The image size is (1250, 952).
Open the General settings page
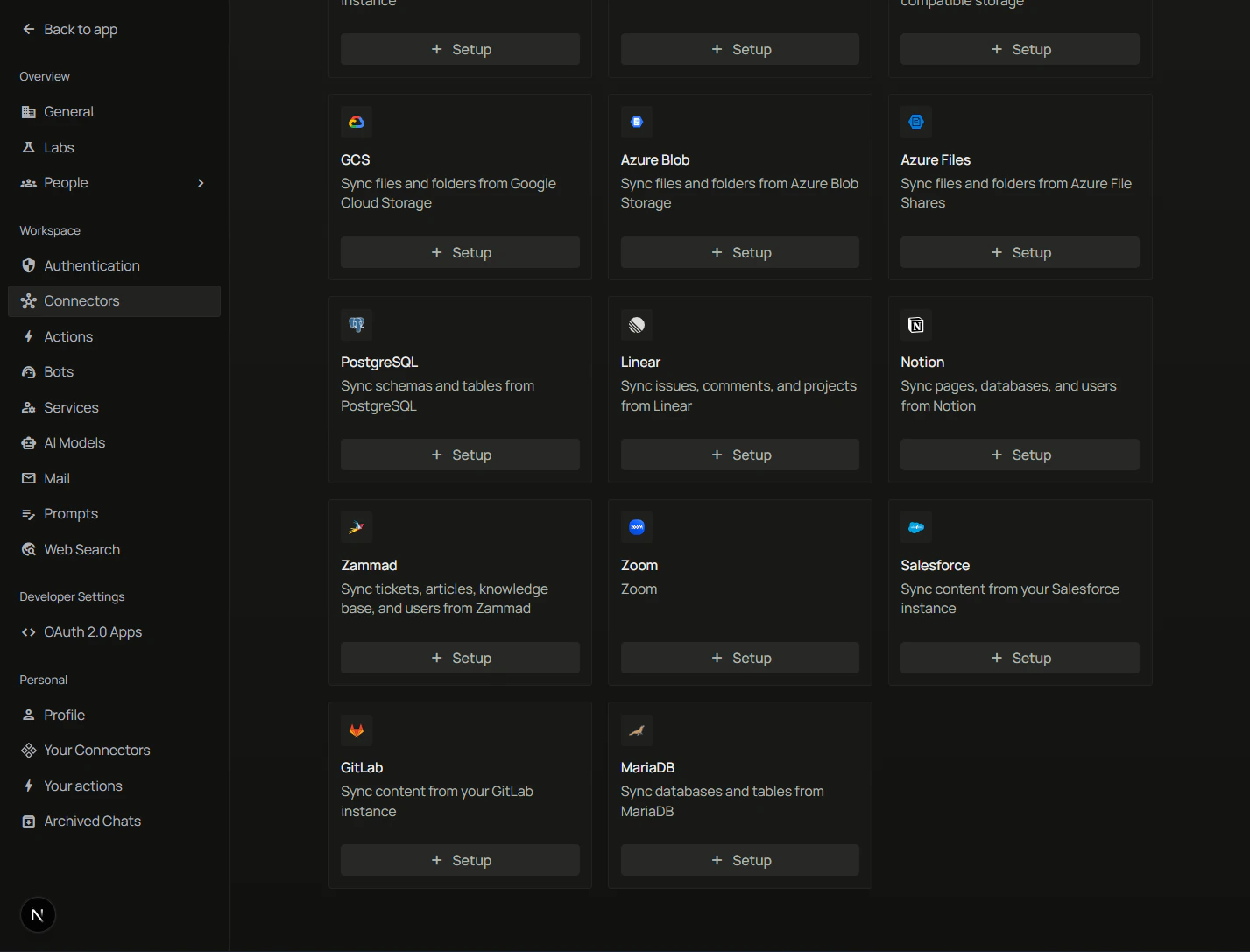(x=114, y=112)
